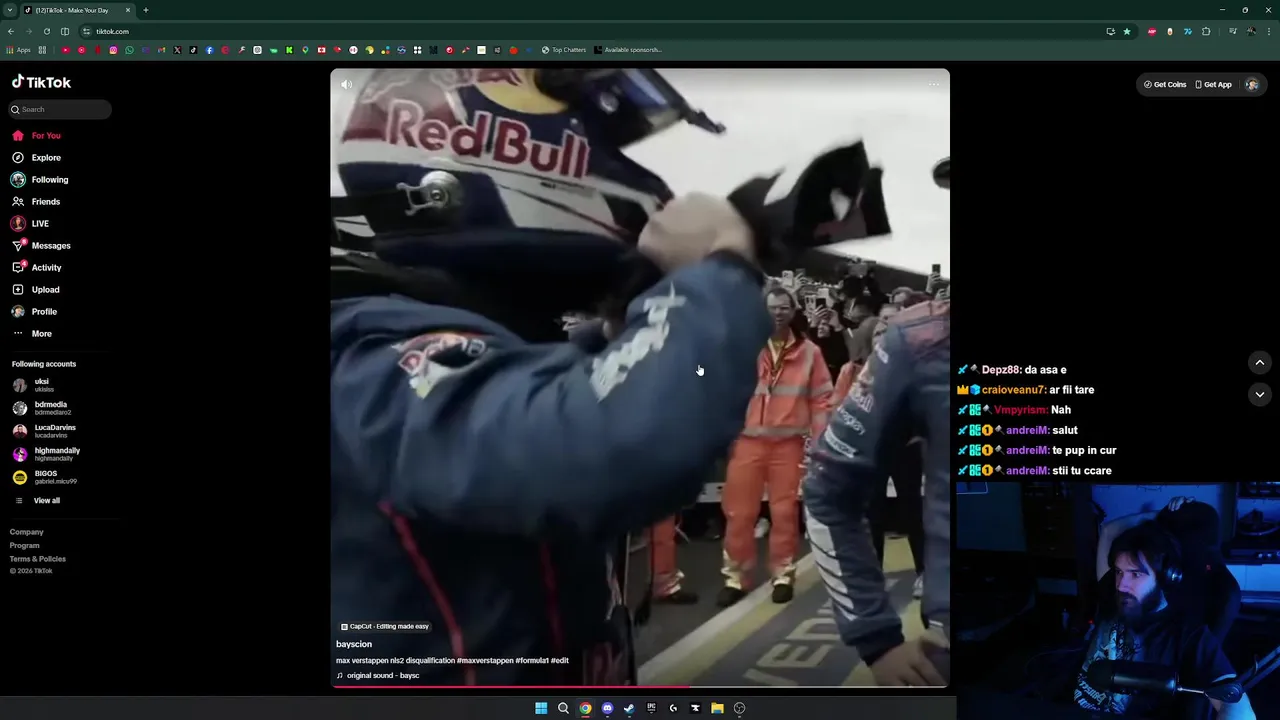This screenshot has width=1280, height=720.
Task: Open the Extensions puzzle menu
Action: tap(1206, 31)
